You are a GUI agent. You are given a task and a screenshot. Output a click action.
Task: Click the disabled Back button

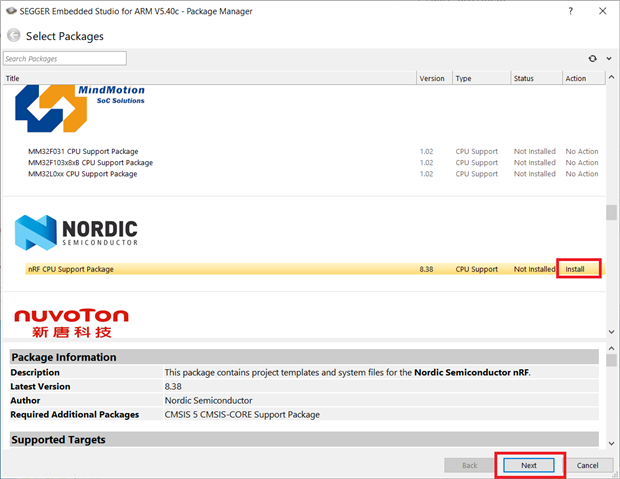pyautogui.click(x=469, y=466)
